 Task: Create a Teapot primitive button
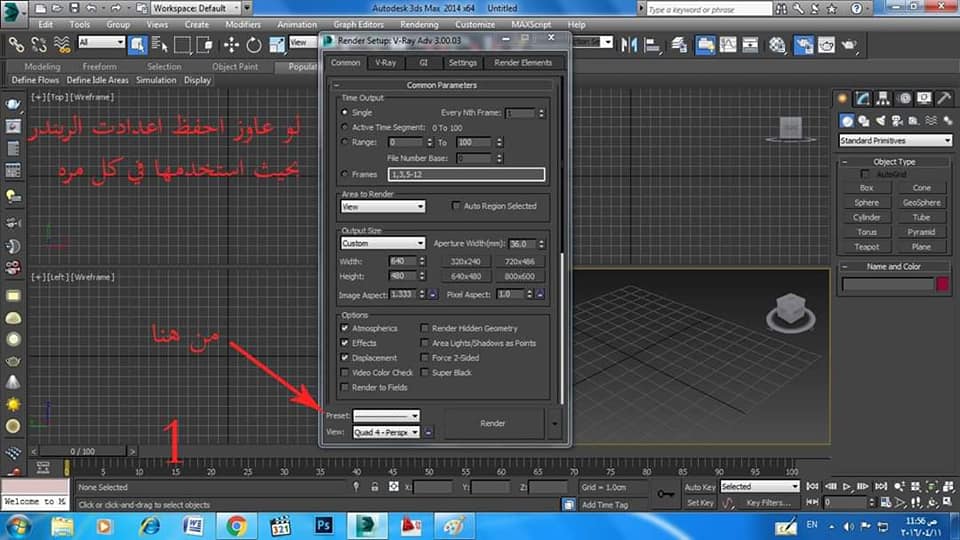866,247
